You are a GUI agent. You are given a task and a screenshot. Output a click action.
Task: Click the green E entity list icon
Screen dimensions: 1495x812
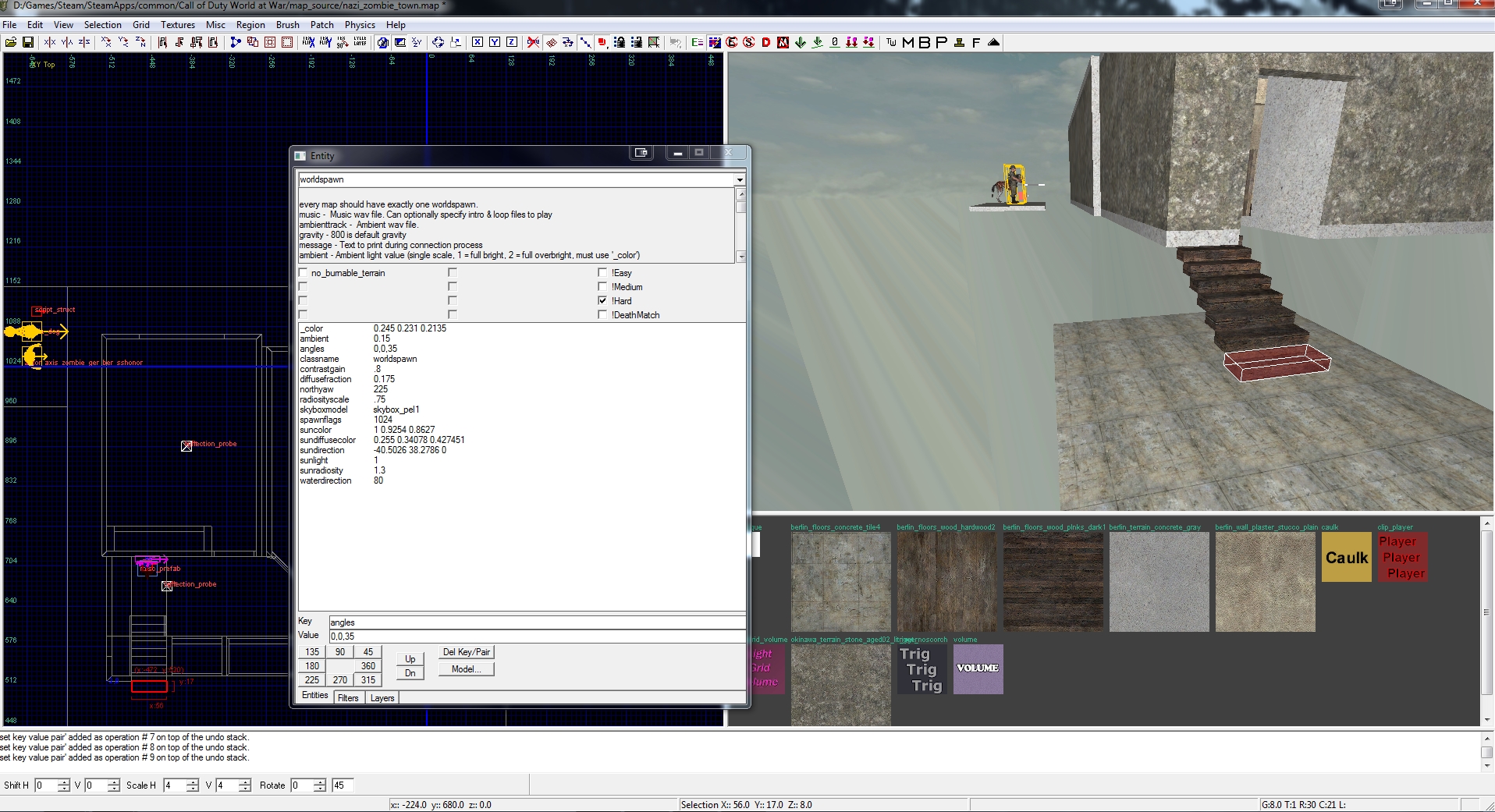pyautogui.click(x=697, y=42)
